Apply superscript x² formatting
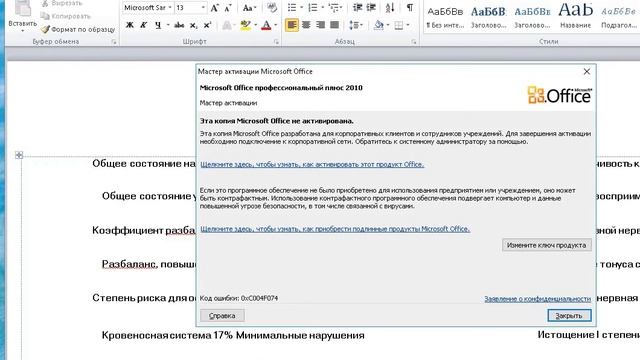Viewport: 640px width, 360px height. 207,25
